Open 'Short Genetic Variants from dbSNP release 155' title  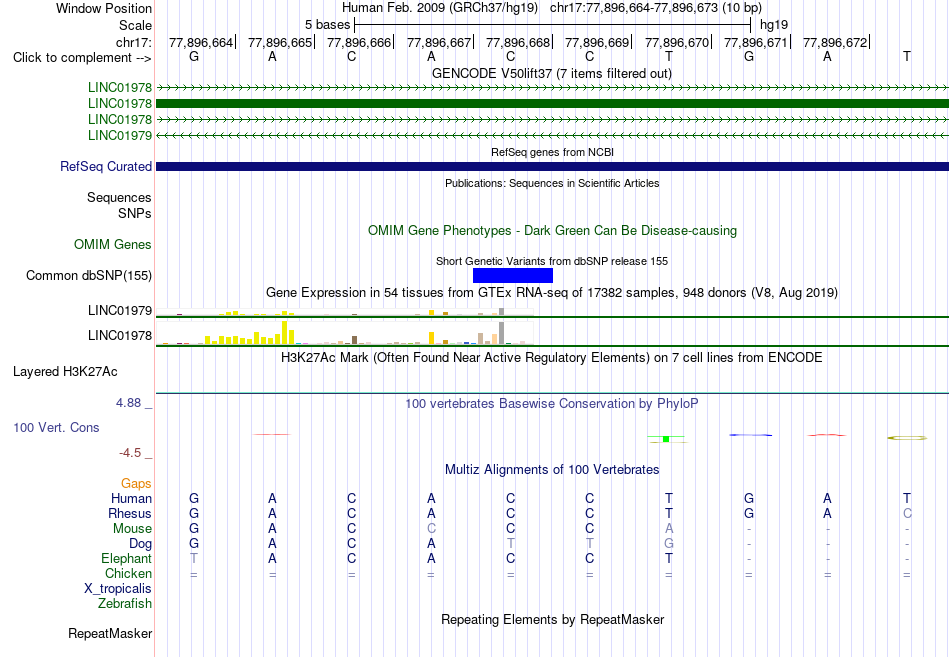552,261
